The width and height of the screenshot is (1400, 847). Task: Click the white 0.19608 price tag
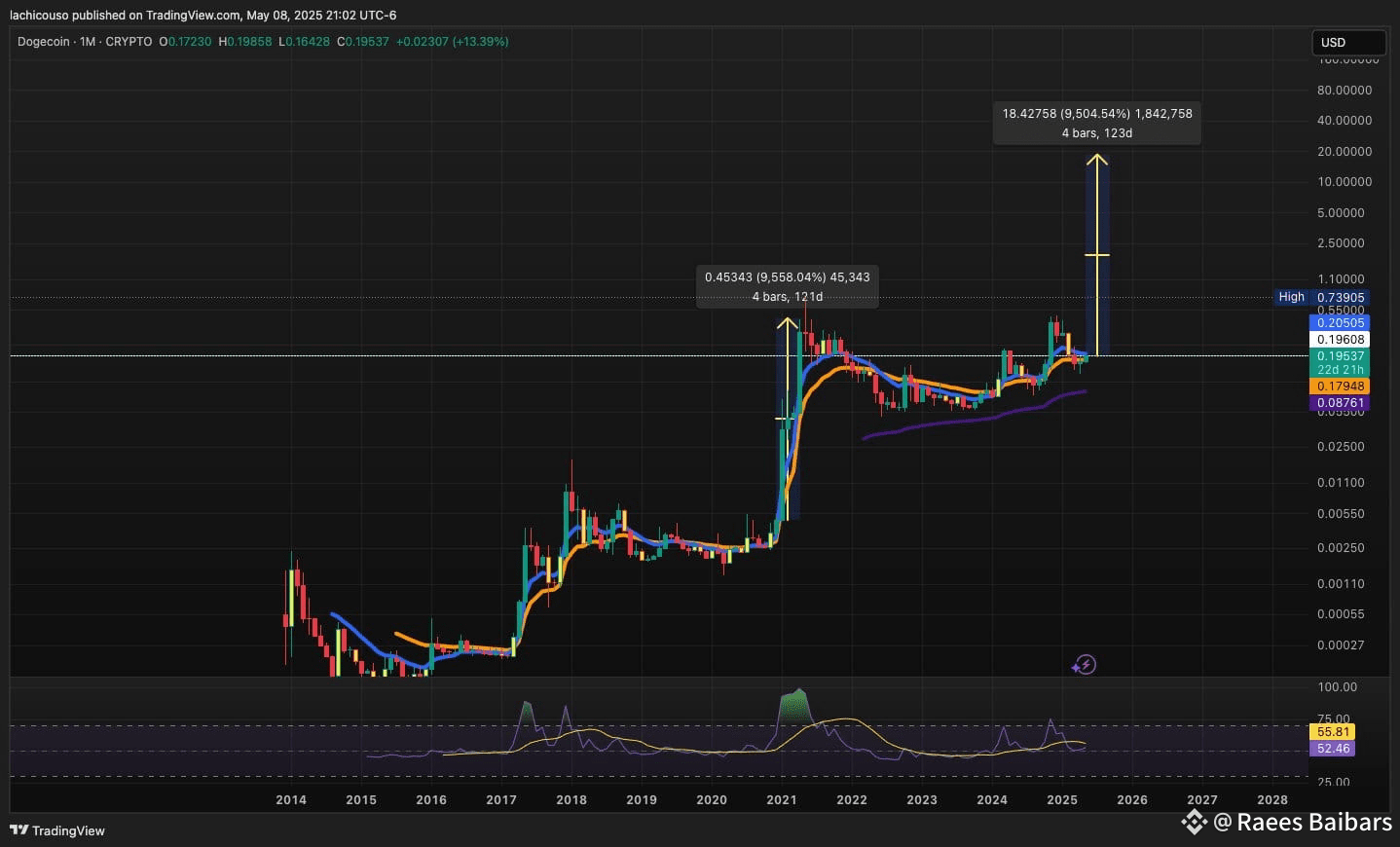[1341, 340]
